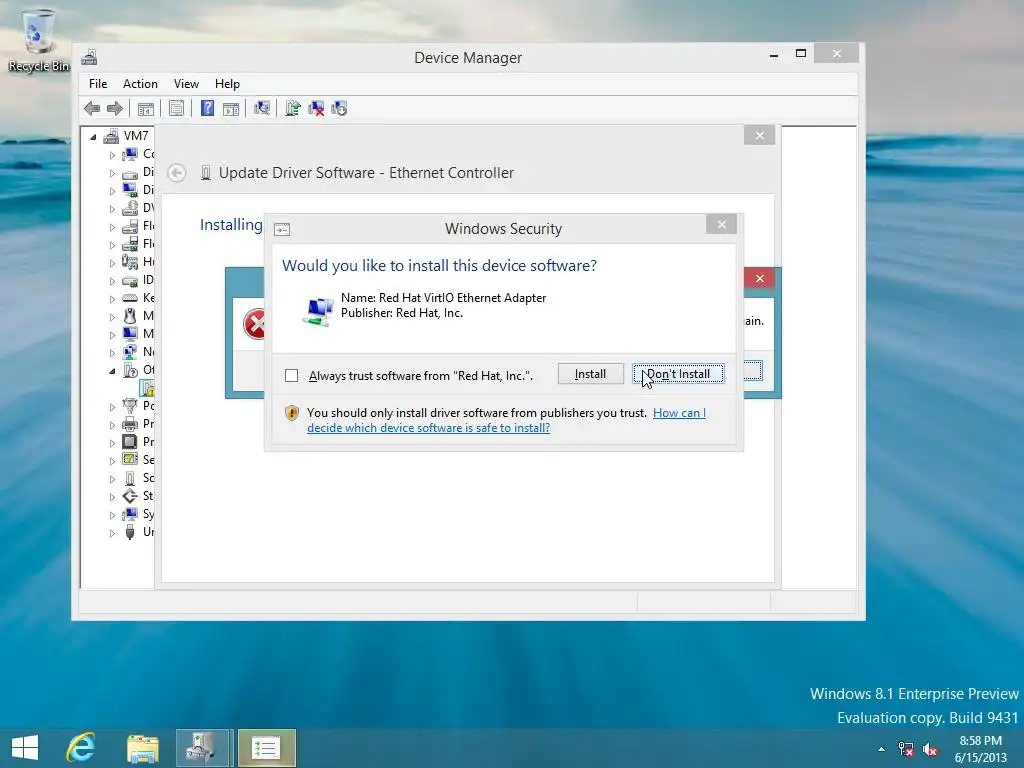
Task: Click the network status icon in system tray
Action: pos(906,749)
